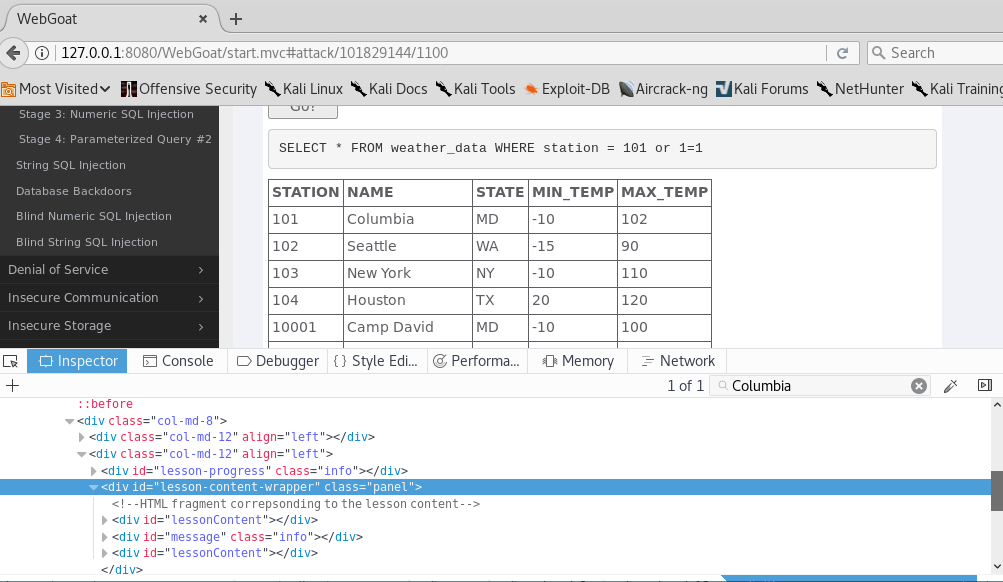Reload the current page
The image size is (1003, 582).
point(842,53)
